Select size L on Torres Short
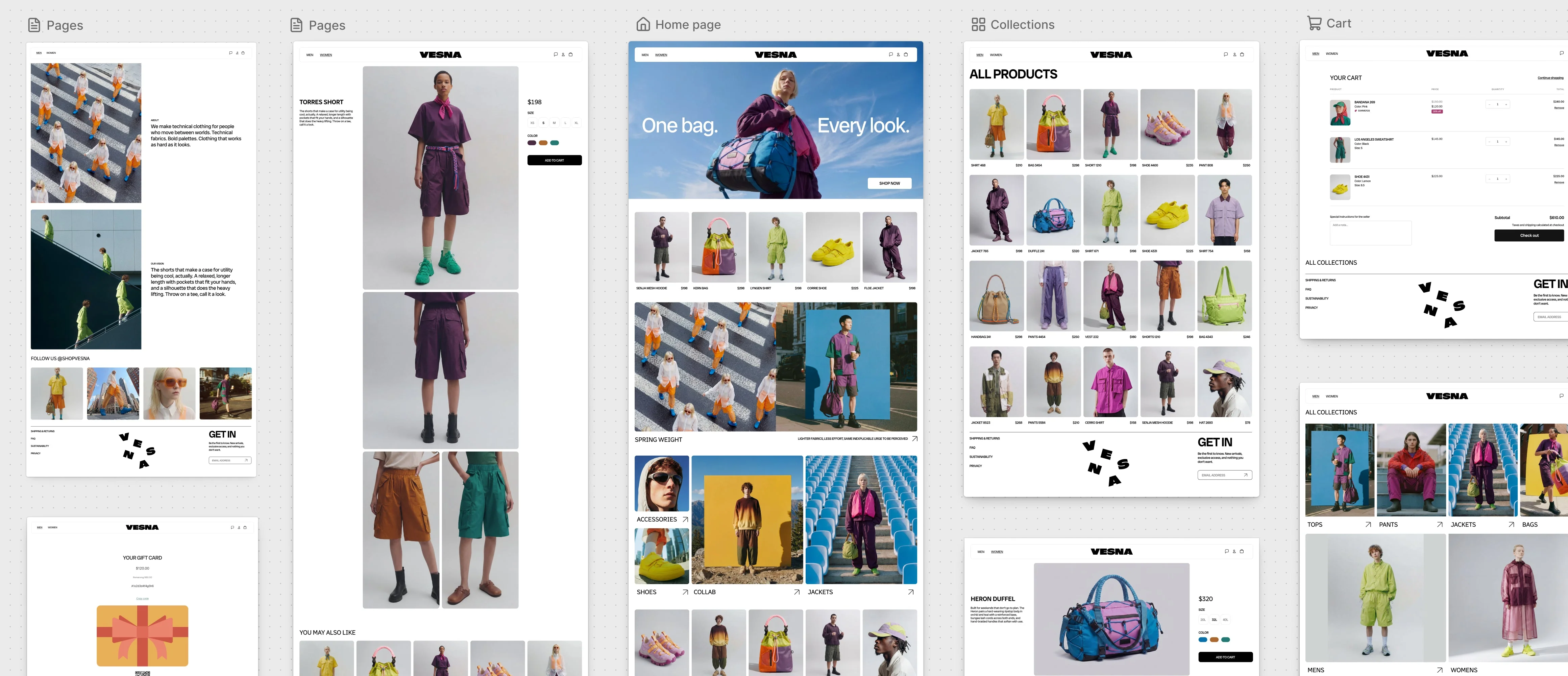The height and width of the screenshot is (676, 1568). [x=565, y=123]
